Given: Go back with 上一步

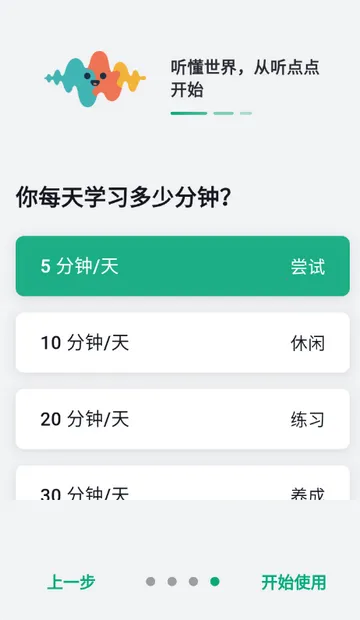Looking at the screenshot, I should (71, 582).
